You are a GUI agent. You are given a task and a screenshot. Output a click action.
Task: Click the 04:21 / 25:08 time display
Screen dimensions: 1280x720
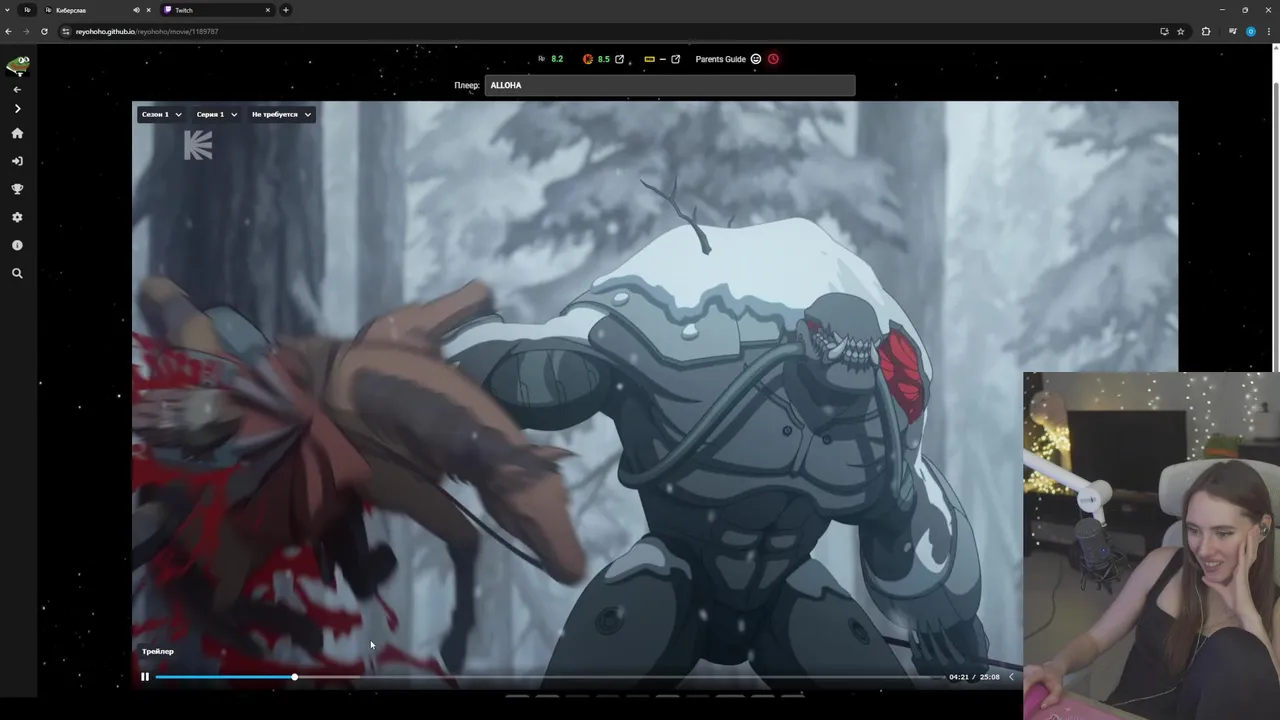pos(974,677)
